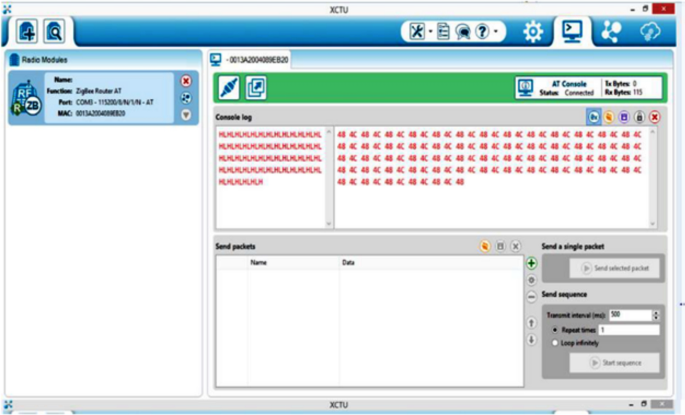Click the orange Console log toolbar icon
685x415 pixels.
(609, 117)
